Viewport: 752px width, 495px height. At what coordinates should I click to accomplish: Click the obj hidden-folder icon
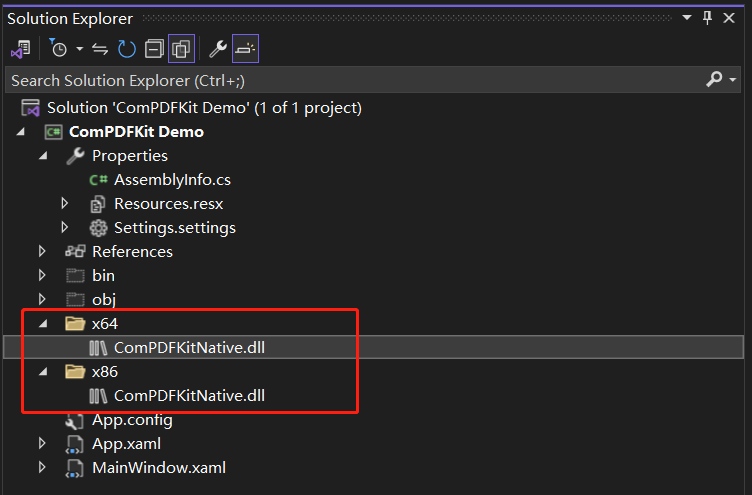[x=75, y=299]
